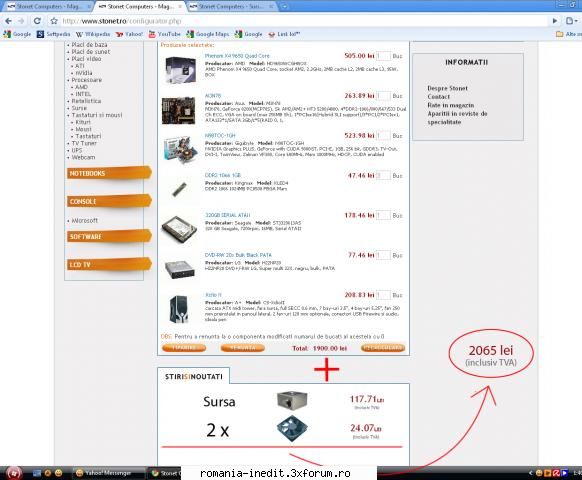Open DVD-RW 20x Bulk Black PATA link
The width and height of the screenshot is (582, 480).
pyautogui.click(x=238, y=255)
